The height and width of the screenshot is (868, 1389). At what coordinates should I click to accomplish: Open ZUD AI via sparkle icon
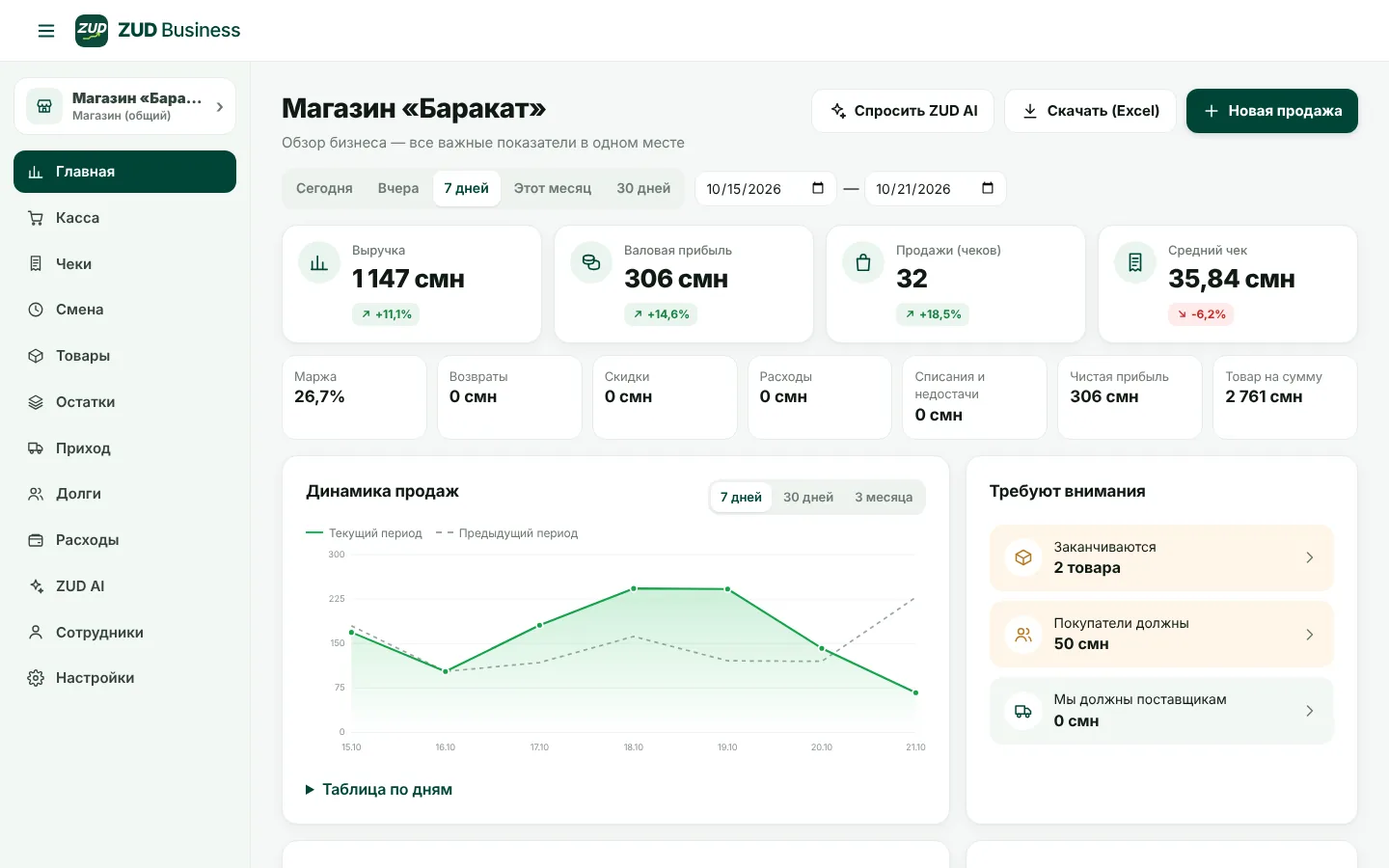point(36,586)
